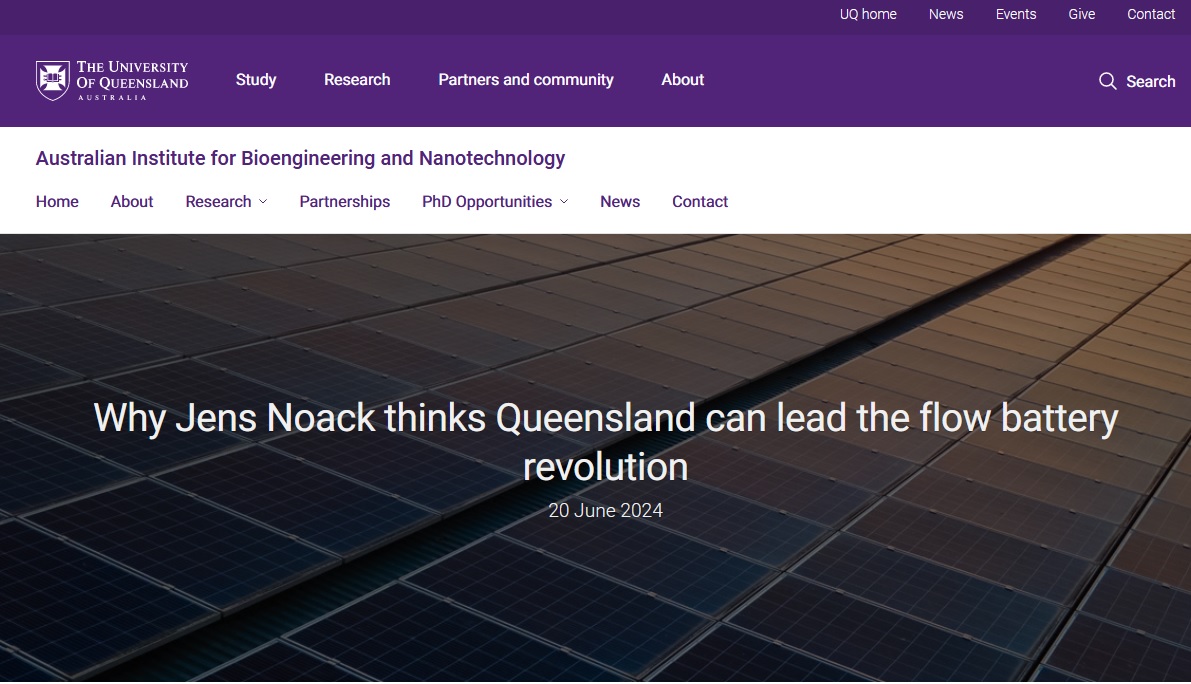Open Partners and community menu
This screenshot has height=684, width=1191.
point(526,80)
